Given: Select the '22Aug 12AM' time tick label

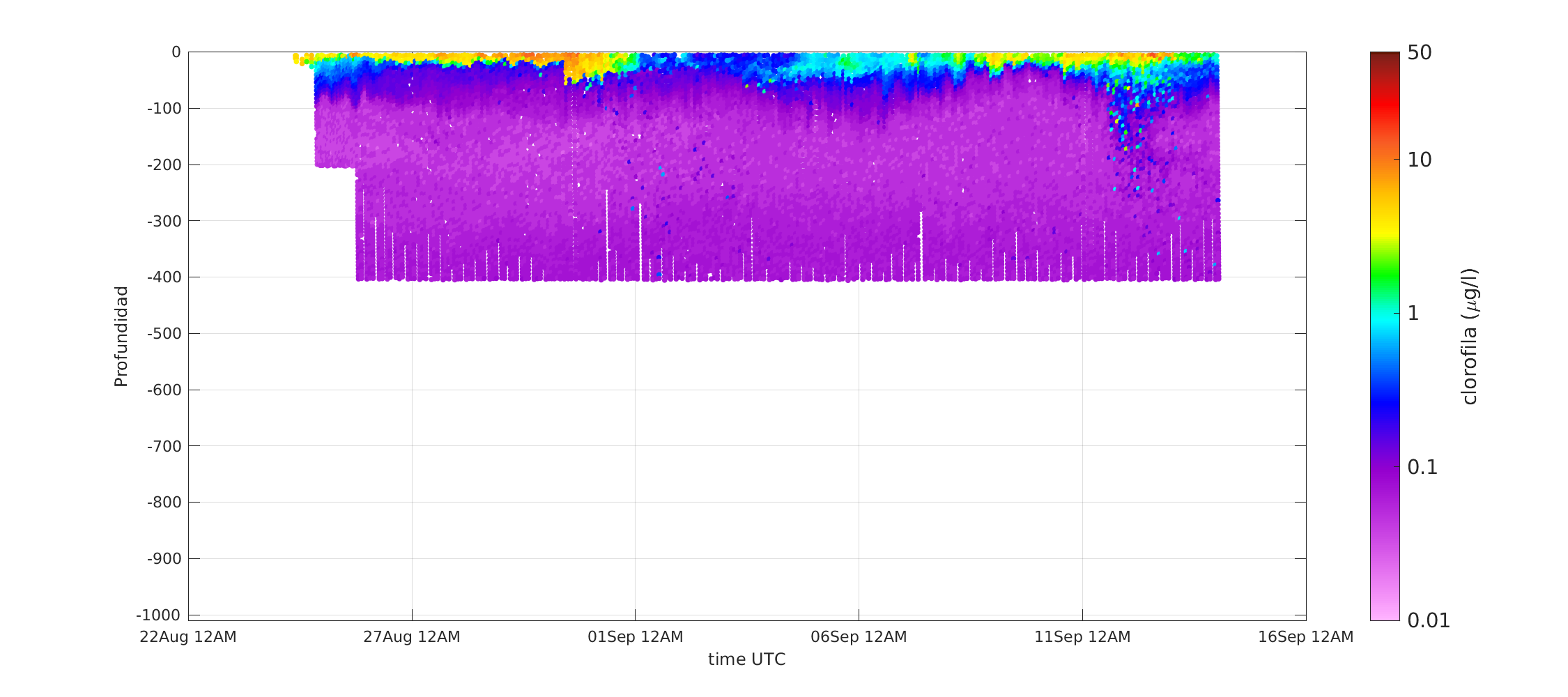Looking at the screenshot, I should tap(188, 637).
